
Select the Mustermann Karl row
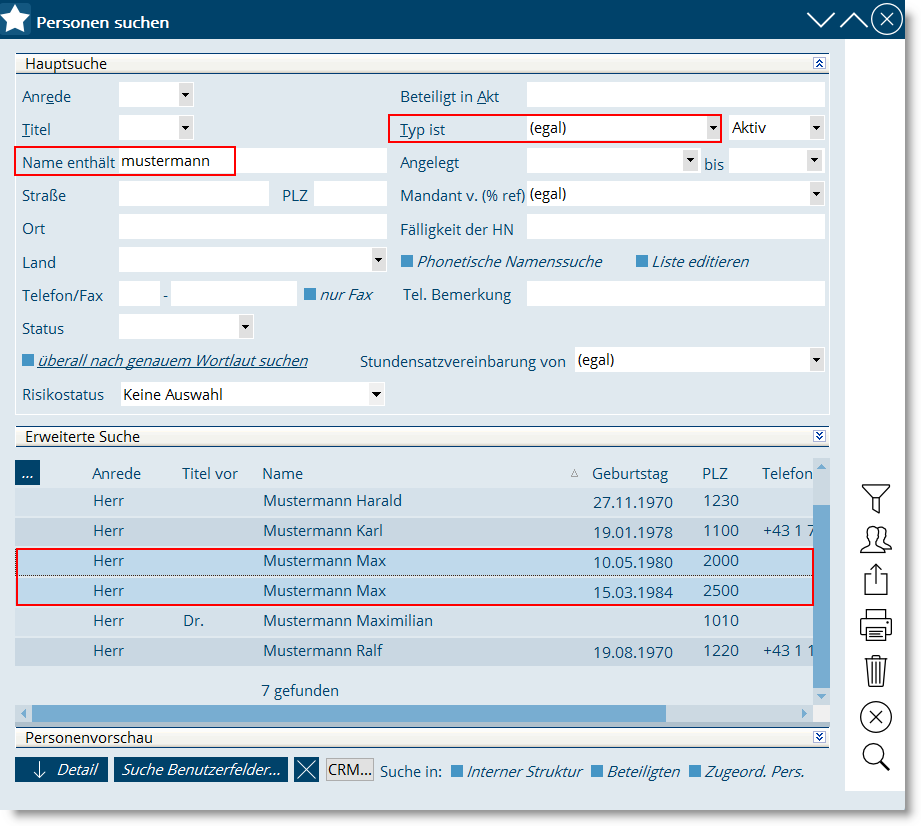pyautogui.click(x=414, y=532)
